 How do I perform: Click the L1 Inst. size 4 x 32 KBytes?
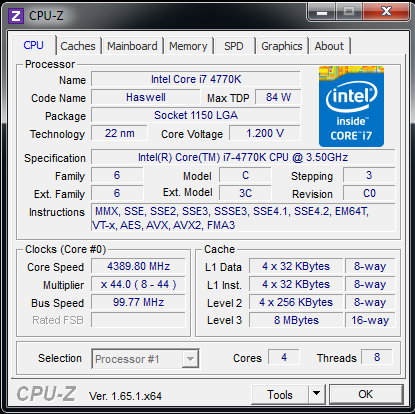point(296,284)
